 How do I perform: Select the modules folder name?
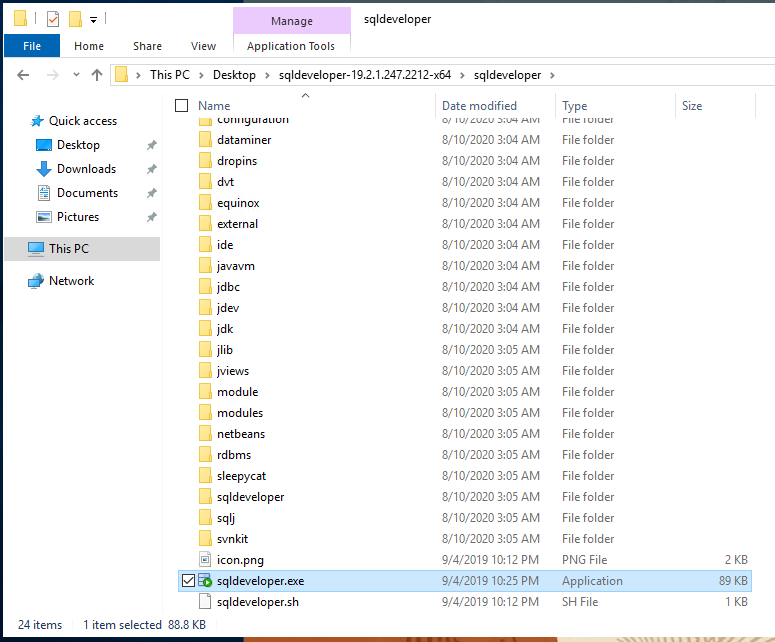(x=240, y=413)
